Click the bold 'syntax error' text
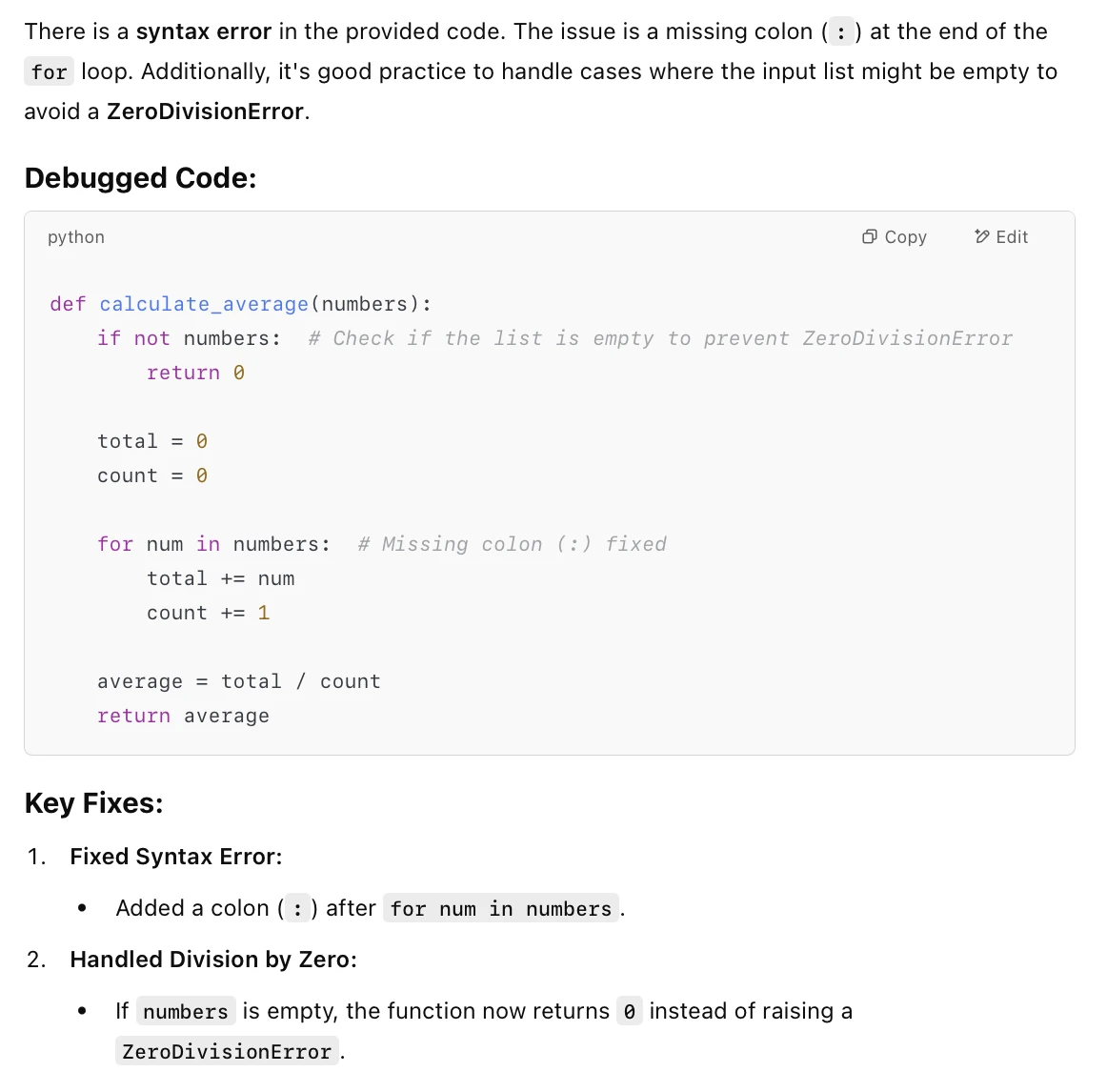 [203, 31]
